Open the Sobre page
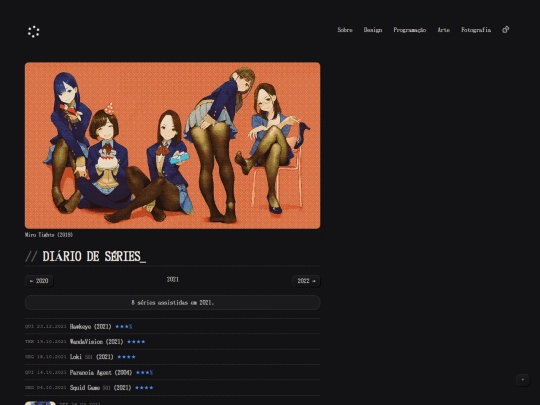The width and height of the screenshot is (540, 405). pos(345,30)
